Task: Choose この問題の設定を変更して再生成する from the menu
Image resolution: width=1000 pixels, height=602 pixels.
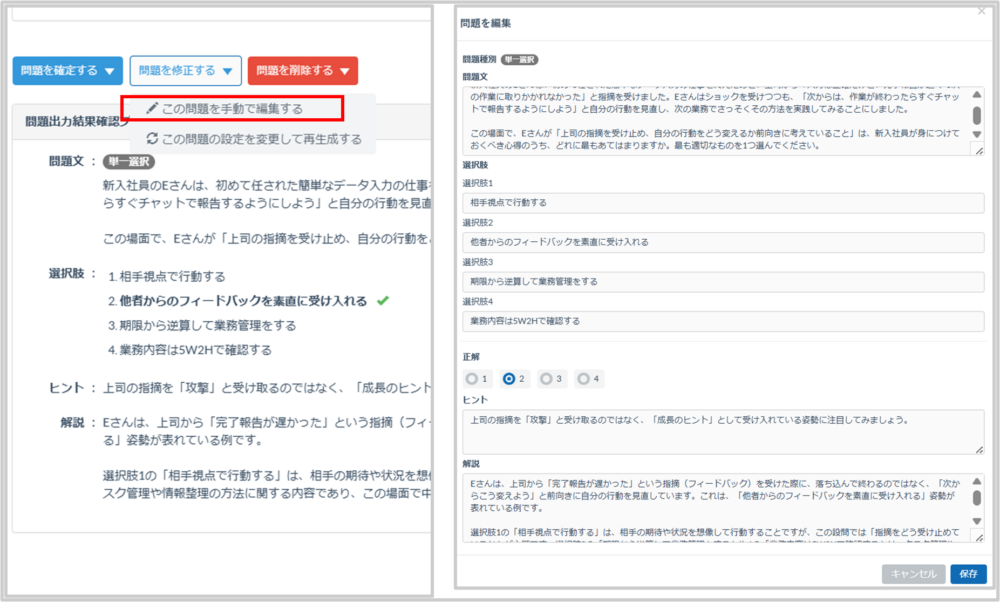Action: tap(261, 139)
